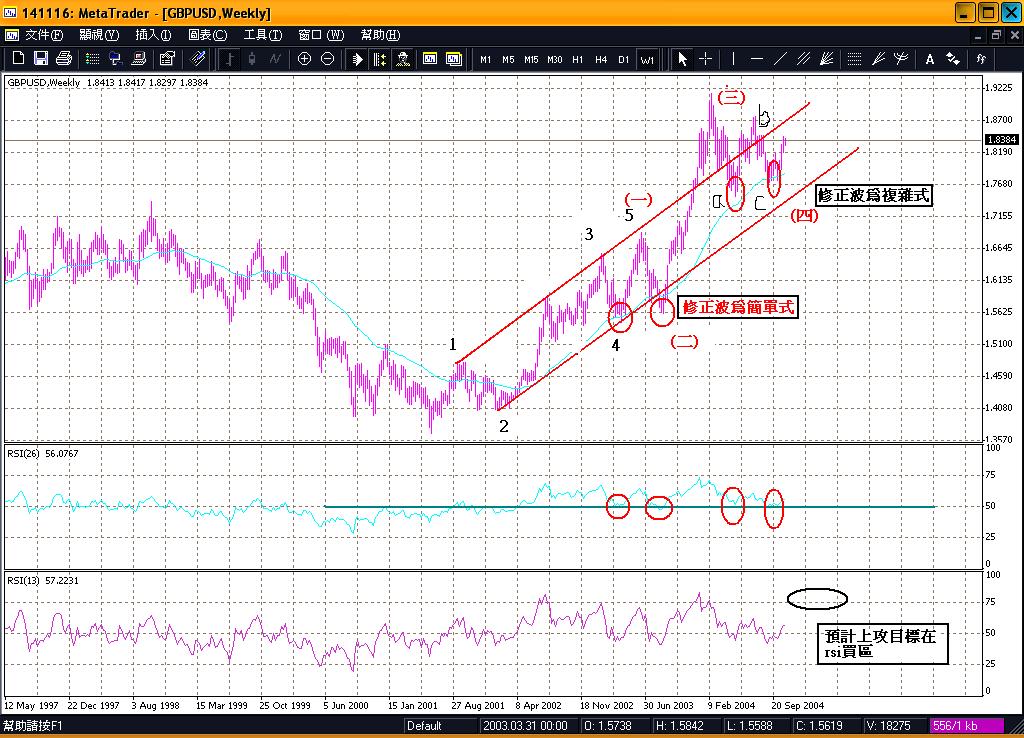Create a new chart with the blank page icon
Screen dimensions: 1024x738
coord(18,59)
